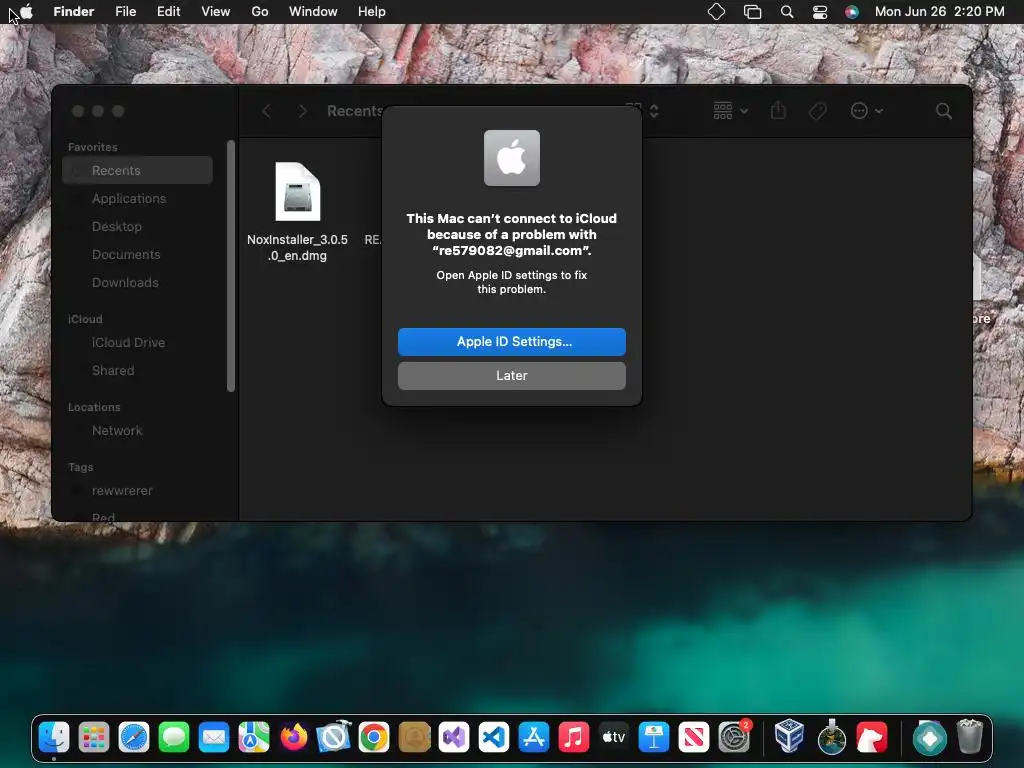The width and height of the screenshot is (1024, 768).
Task: Launch Firefox from the Dock
Action: 294,738
